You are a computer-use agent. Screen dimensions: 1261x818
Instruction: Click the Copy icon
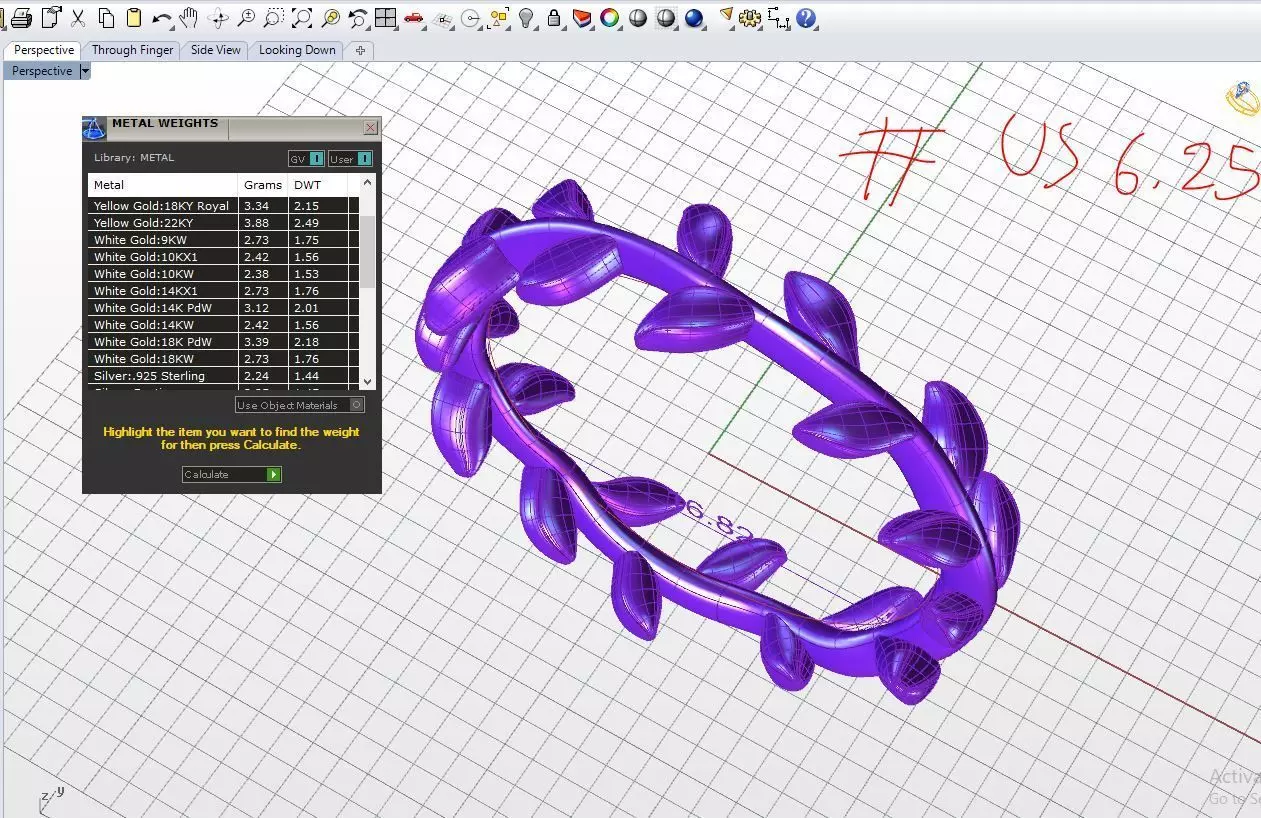(x=106, y=18)
